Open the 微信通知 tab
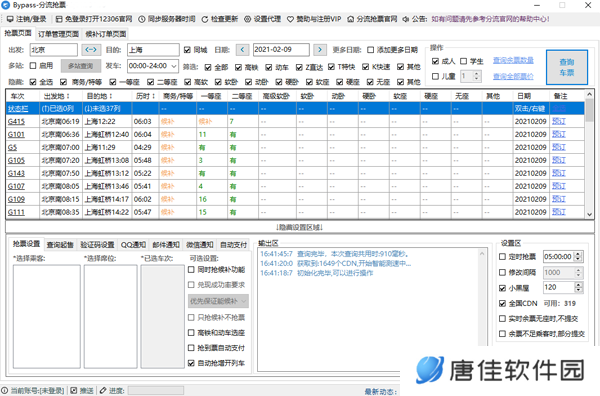 coord(200,244)
